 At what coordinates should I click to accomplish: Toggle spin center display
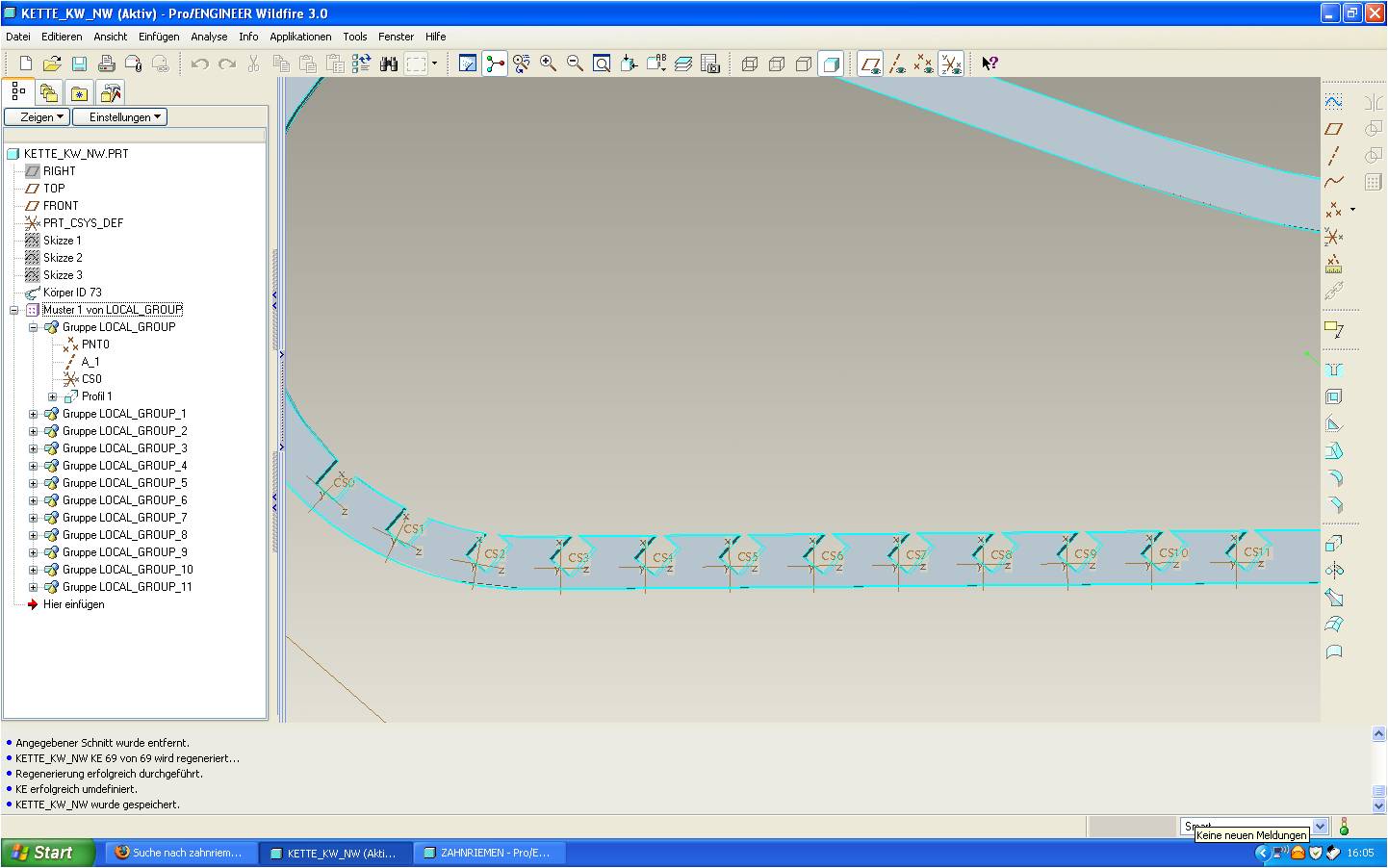tap(495, 64)
